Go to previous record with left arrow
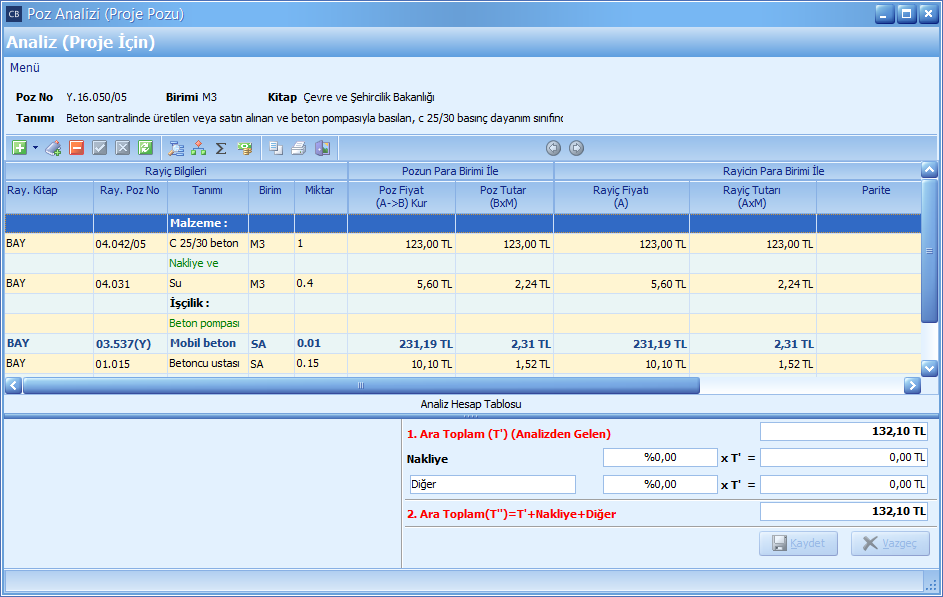Viewport: 943px width, 597px height. [x=554, y=148]
